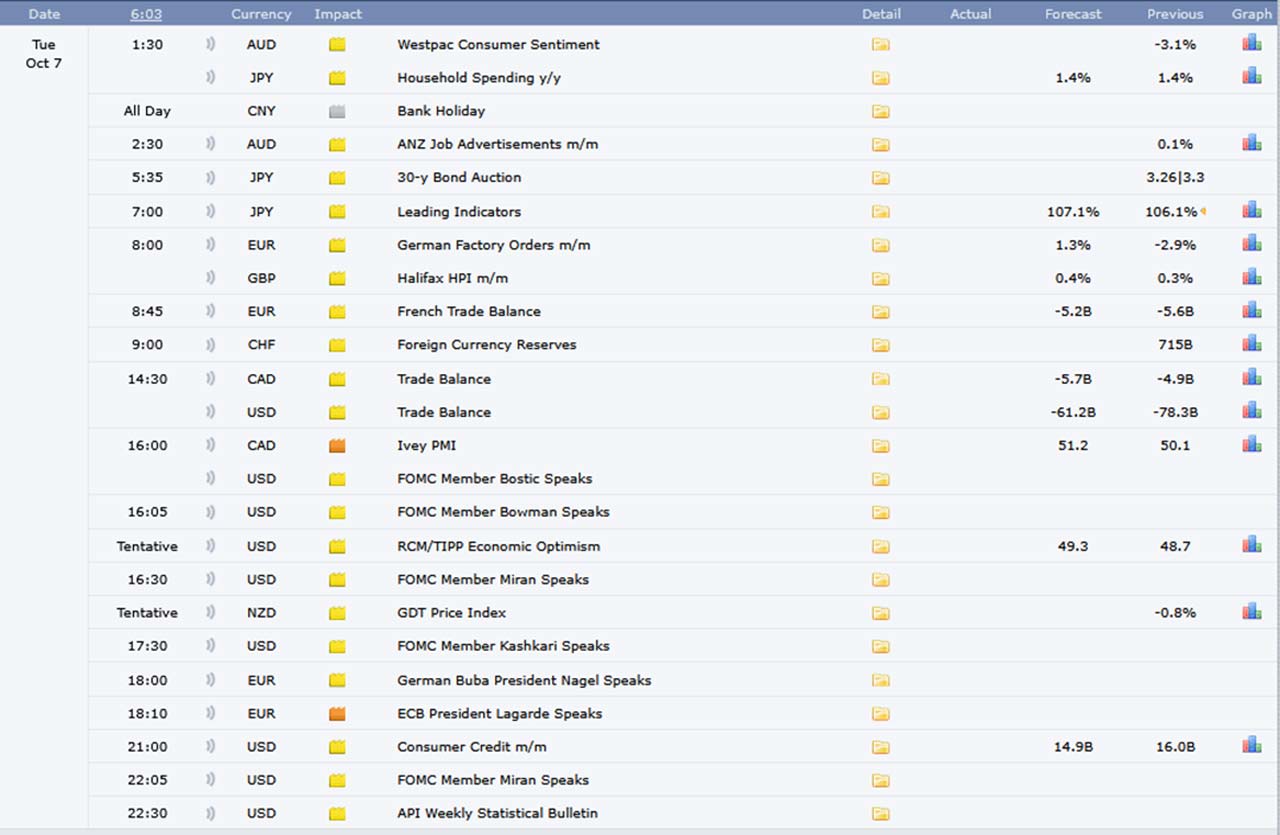Screen dimensions: 1280x835
Task: Toggle alert icon for Leading Indicators
Action: tap(210, 212)
